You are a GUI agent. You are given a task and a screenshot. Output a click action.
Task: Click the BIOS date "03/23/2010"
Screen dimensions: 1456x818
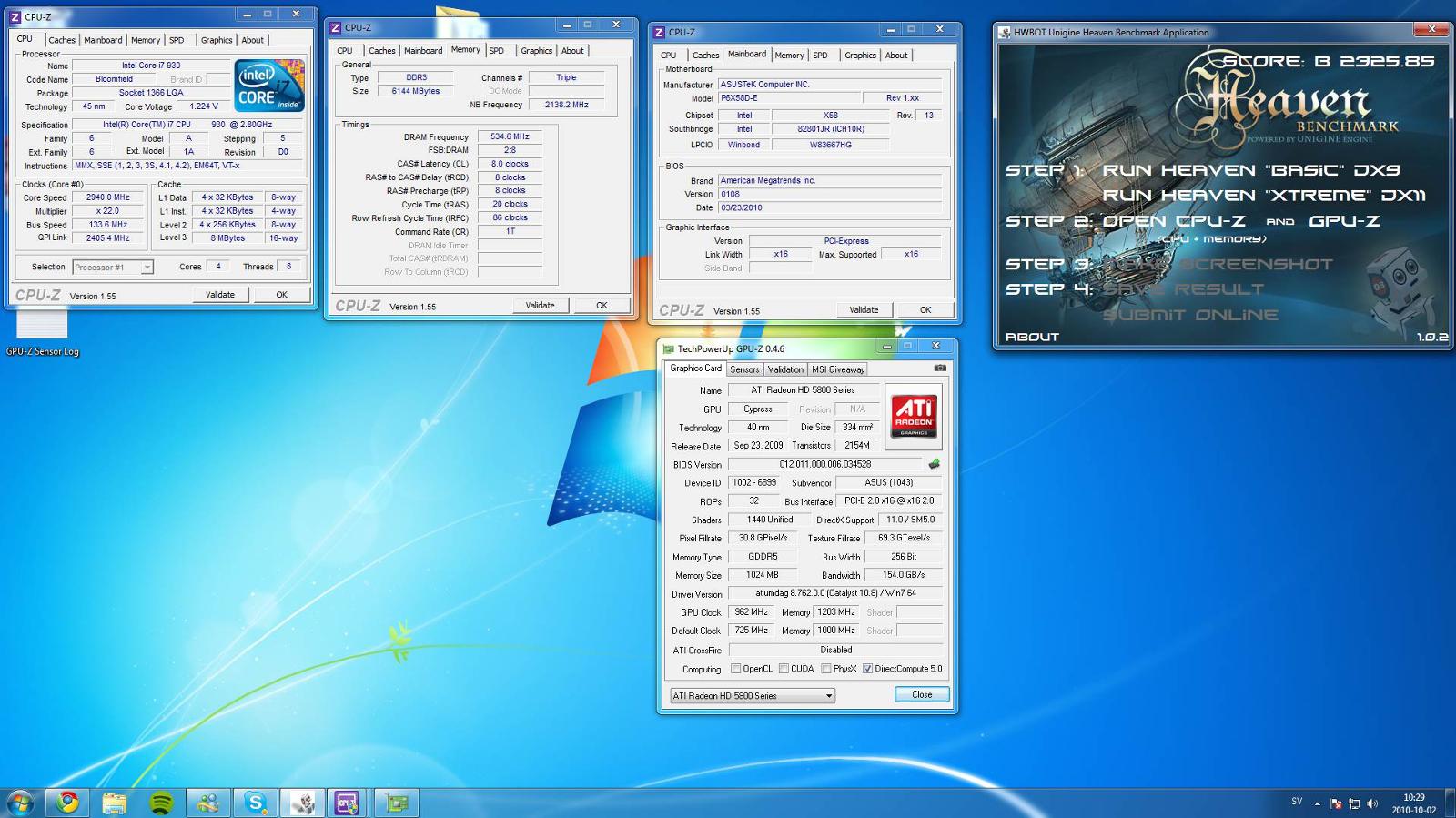(830, 207)
